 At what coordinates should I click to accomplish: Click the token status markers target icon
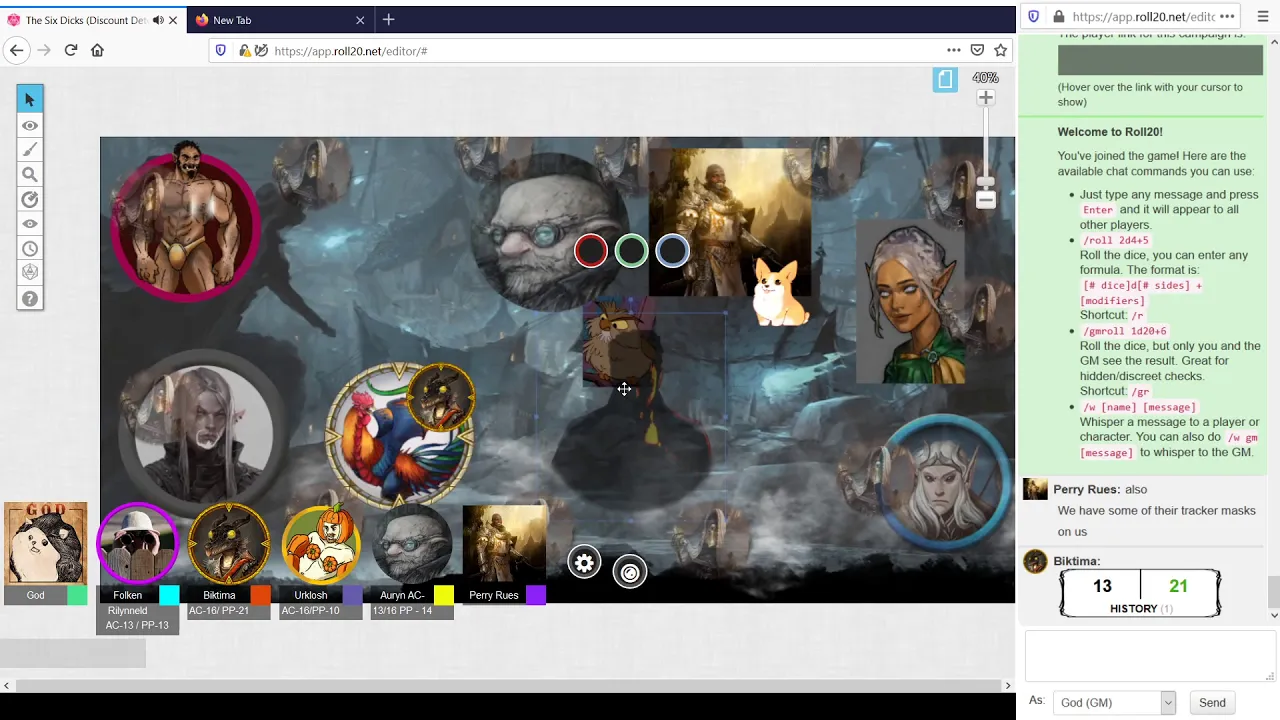pos(630,572)
